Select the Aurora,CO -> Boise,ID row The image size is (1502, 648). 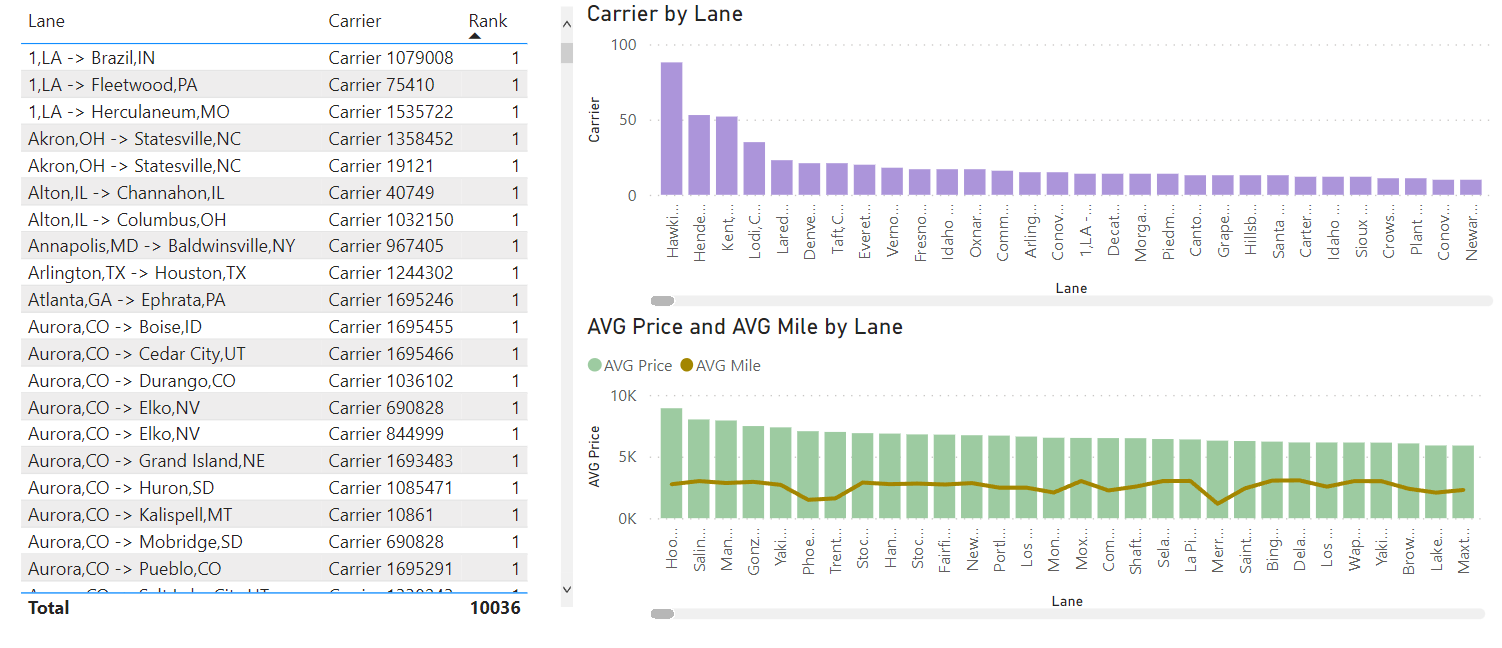pyautogui.click(x=150, y=325)
